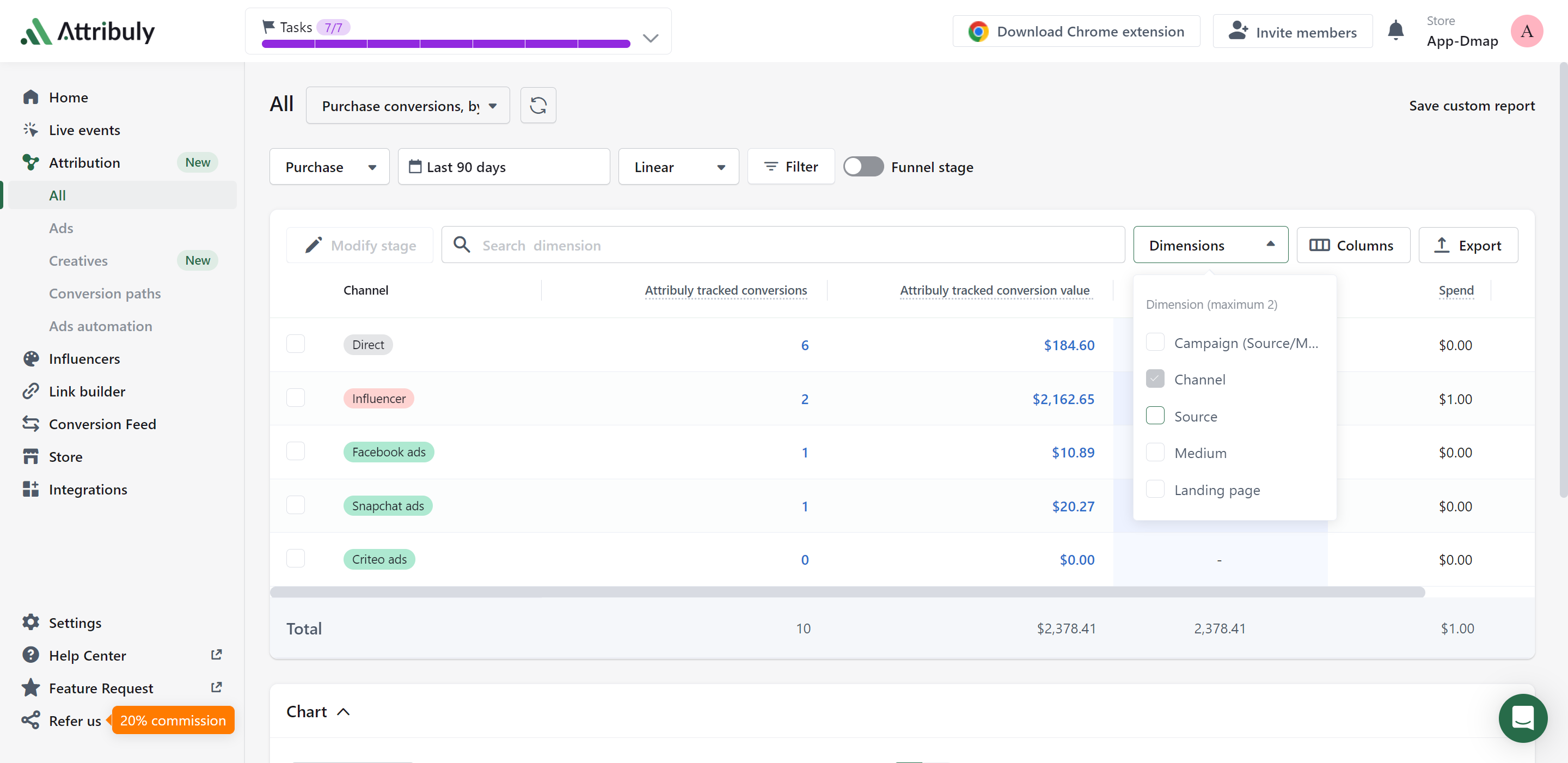Click the refresh/sync icon next to report
Screen dimensions: 1568x763
coord(539,105)
